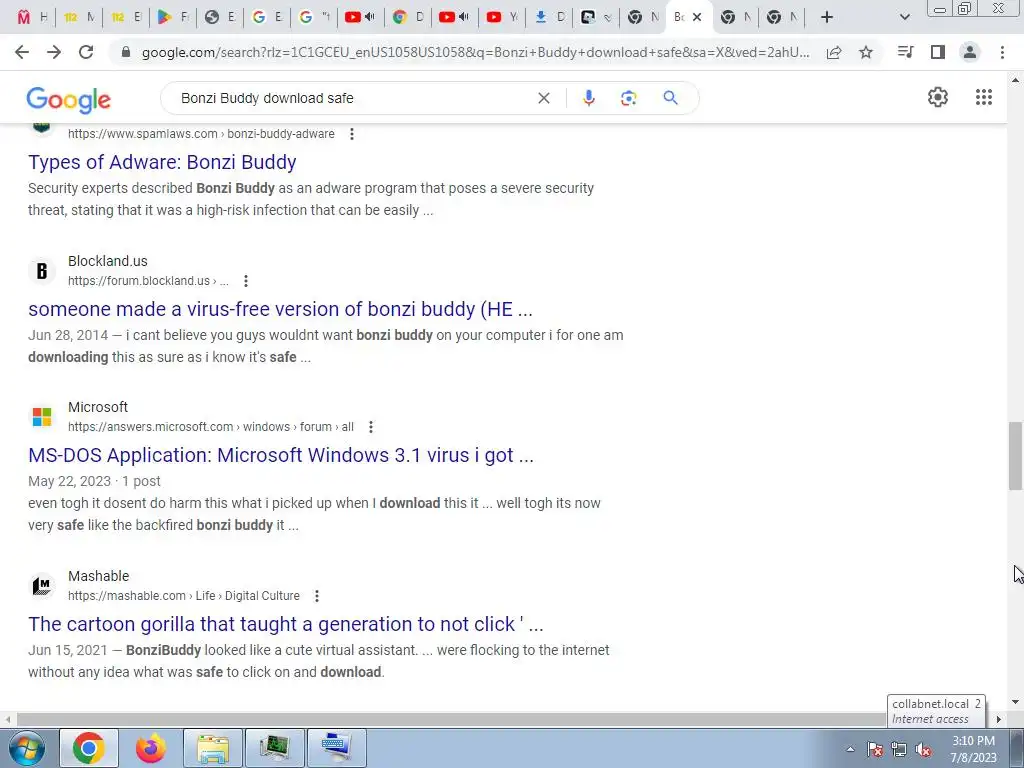Click the horizontal scrollbar left arrow

(x=8, y=719)
